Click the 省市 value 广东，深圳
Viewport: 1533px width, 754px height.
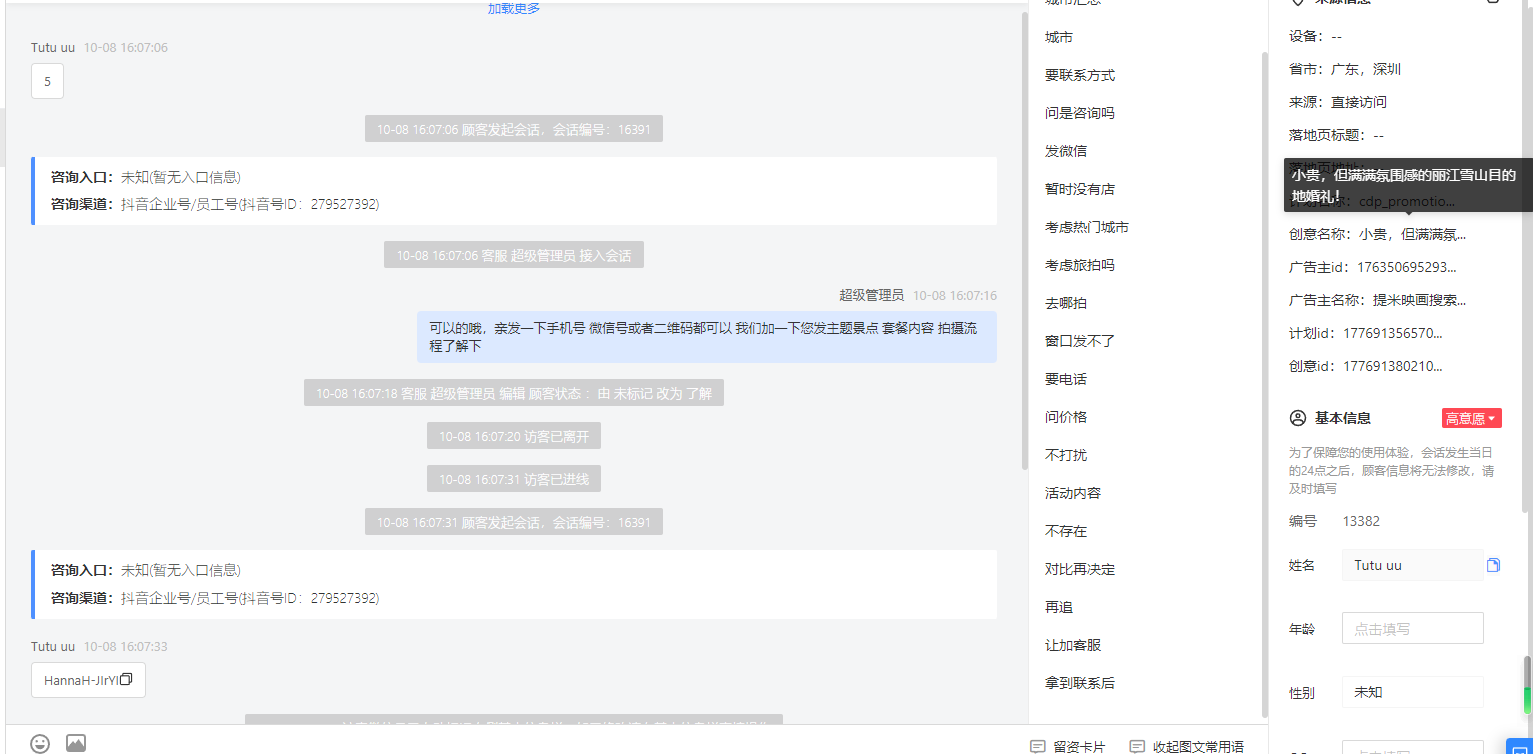[x=1366, y=69]
